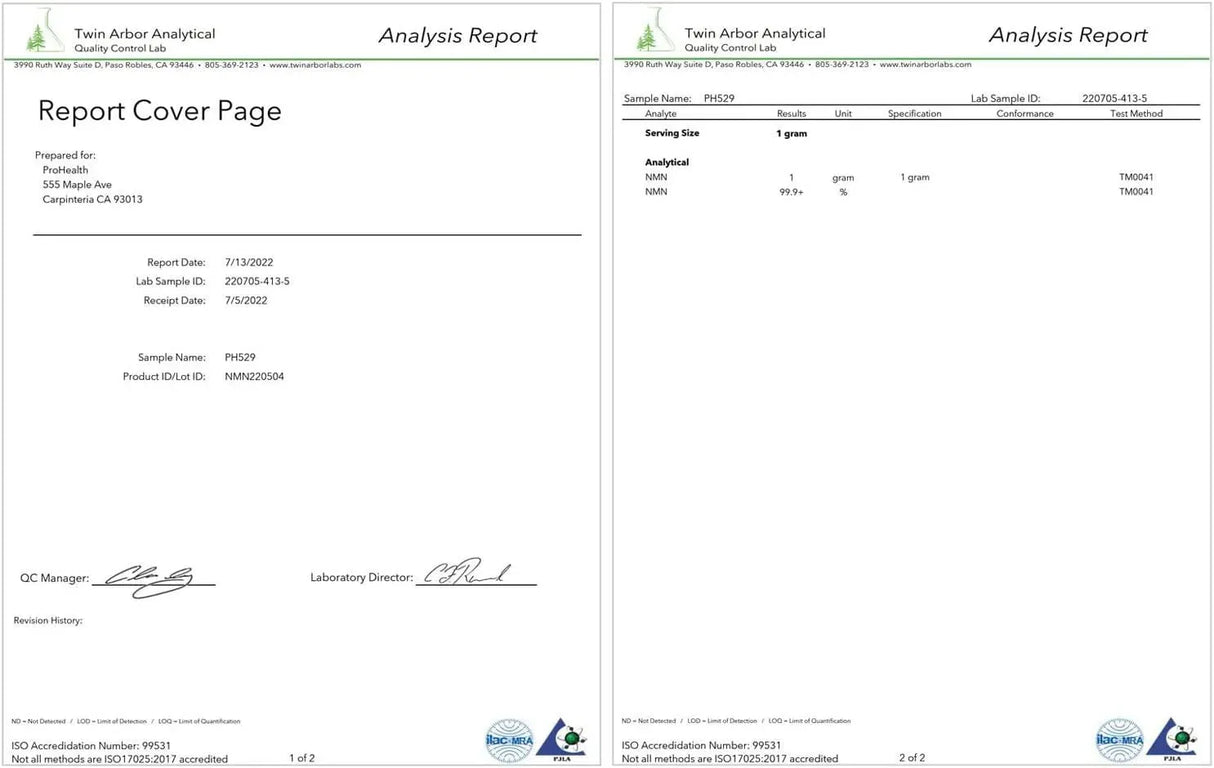Select the Report Date value 7/13/2022
Viewport: 1214px width, 768px height.
coord(249,263)
